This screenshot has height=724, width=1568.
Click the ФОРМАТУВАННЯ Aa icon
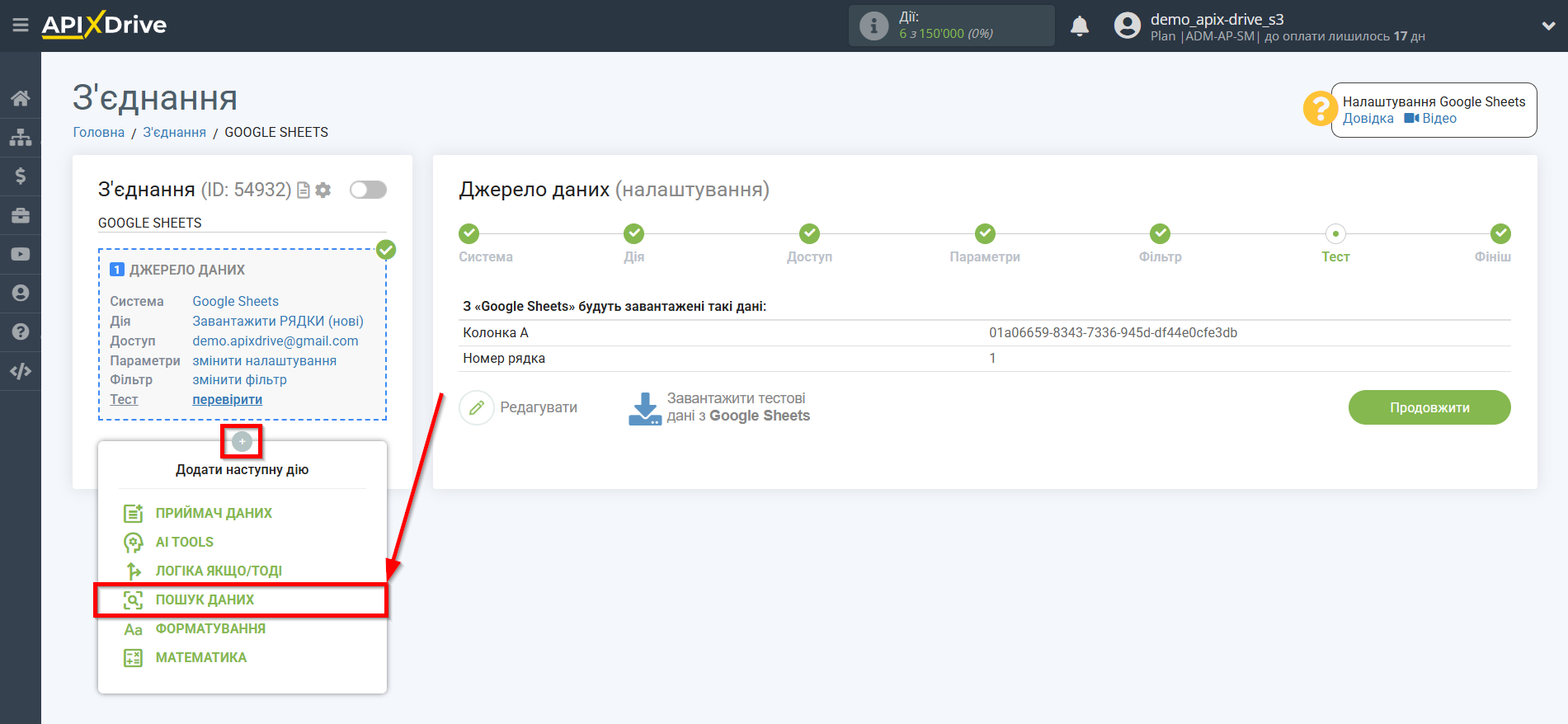133,629
